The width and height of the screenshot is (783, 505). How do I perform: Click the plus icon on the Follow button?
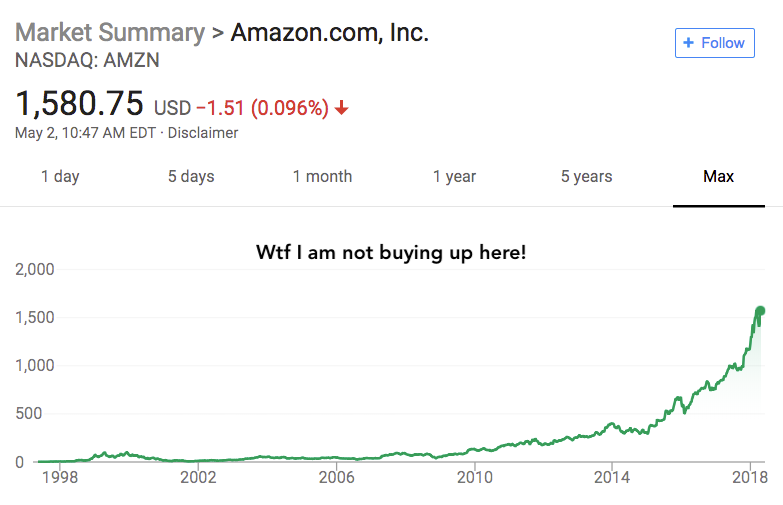688,43
